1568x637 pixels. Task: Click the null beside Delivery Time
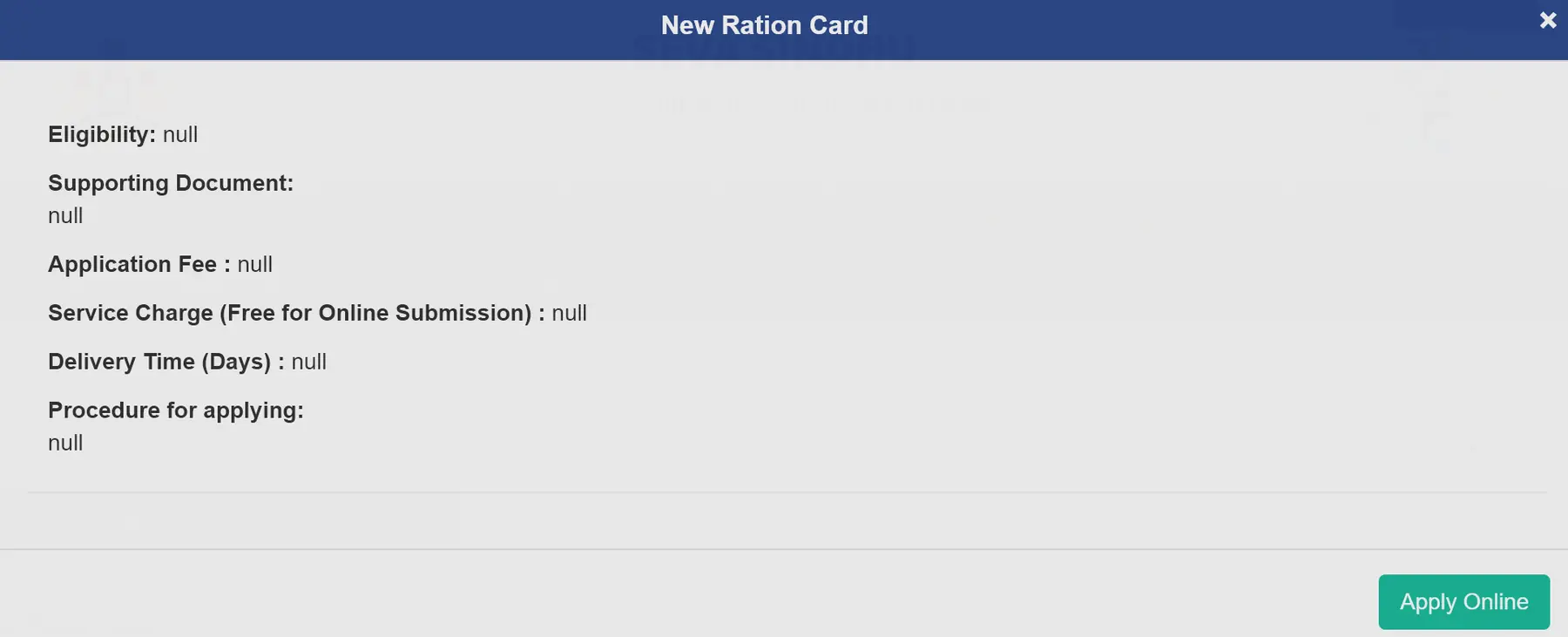309,362
